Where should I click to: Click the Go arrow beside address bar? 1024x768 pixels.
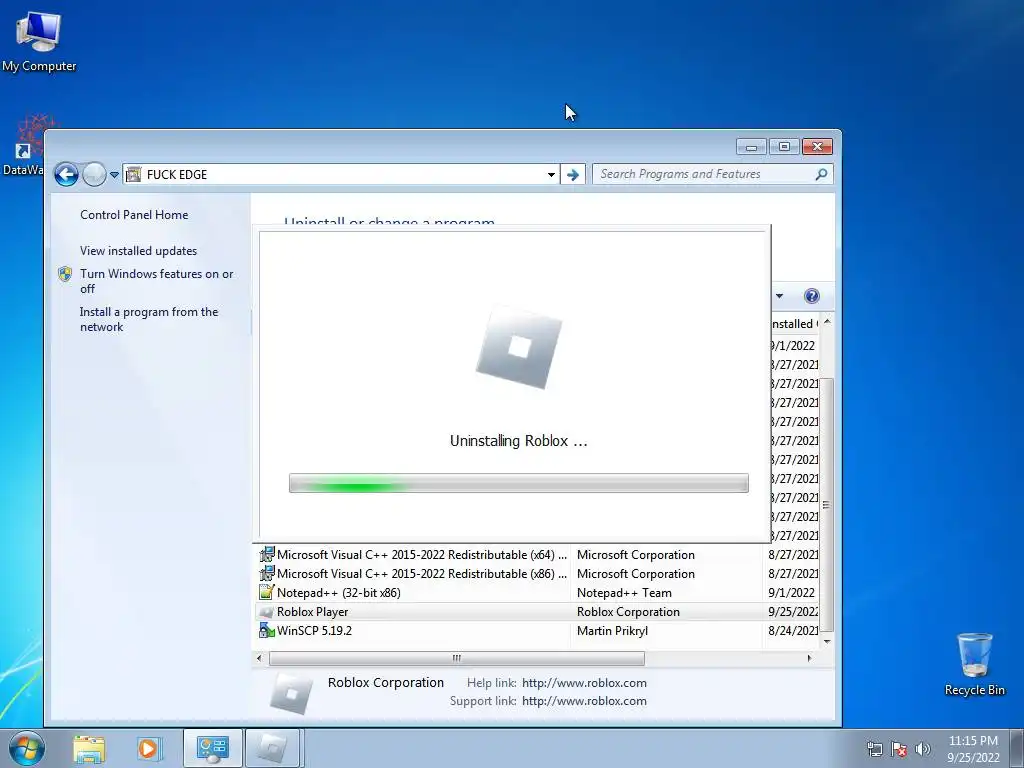pyautogui.click(x=573, y=174)
